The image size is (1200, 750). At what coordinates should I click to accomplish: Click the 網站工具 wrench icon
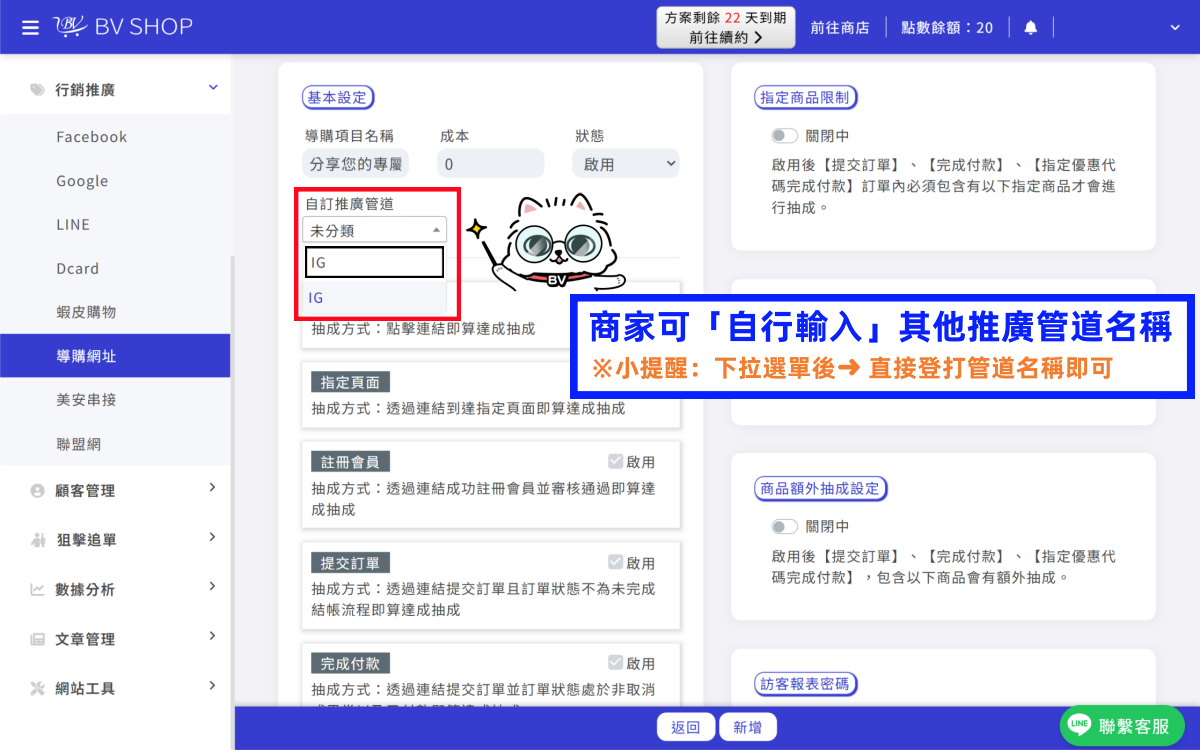(x=38, y=688)
